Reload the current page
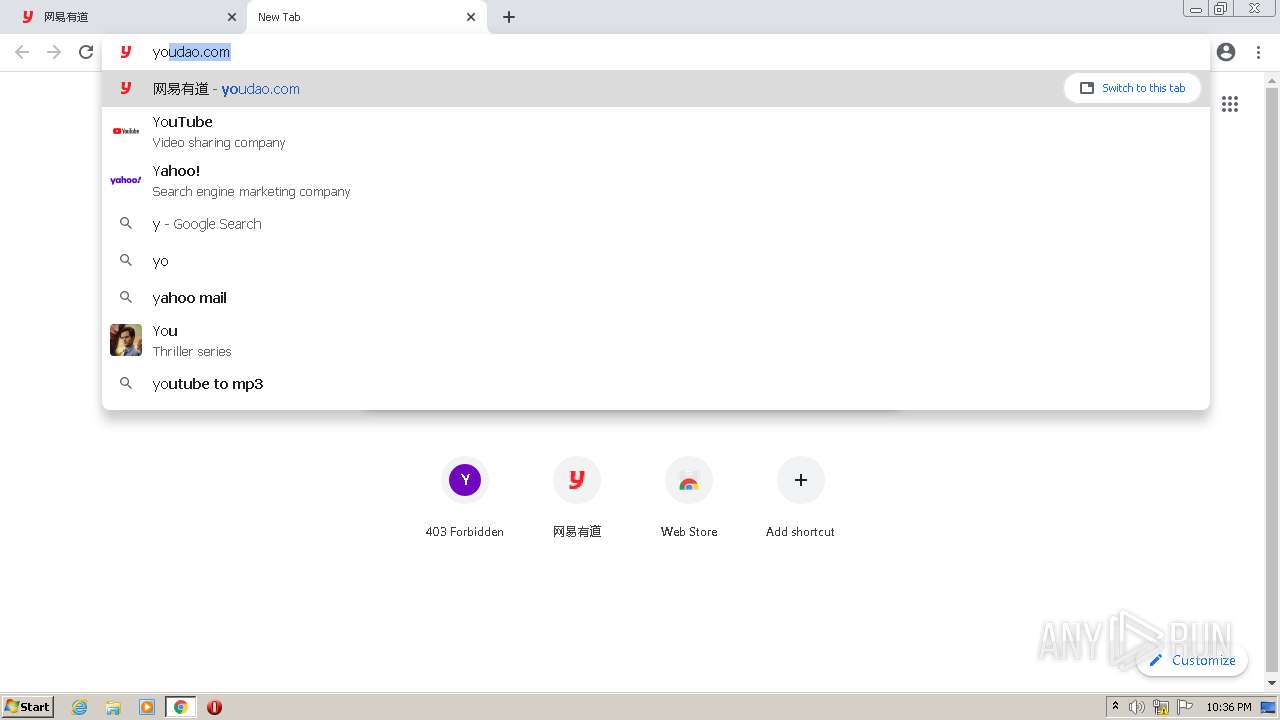This screenshot has height=720, width=1280. click(x=86, y=52)
